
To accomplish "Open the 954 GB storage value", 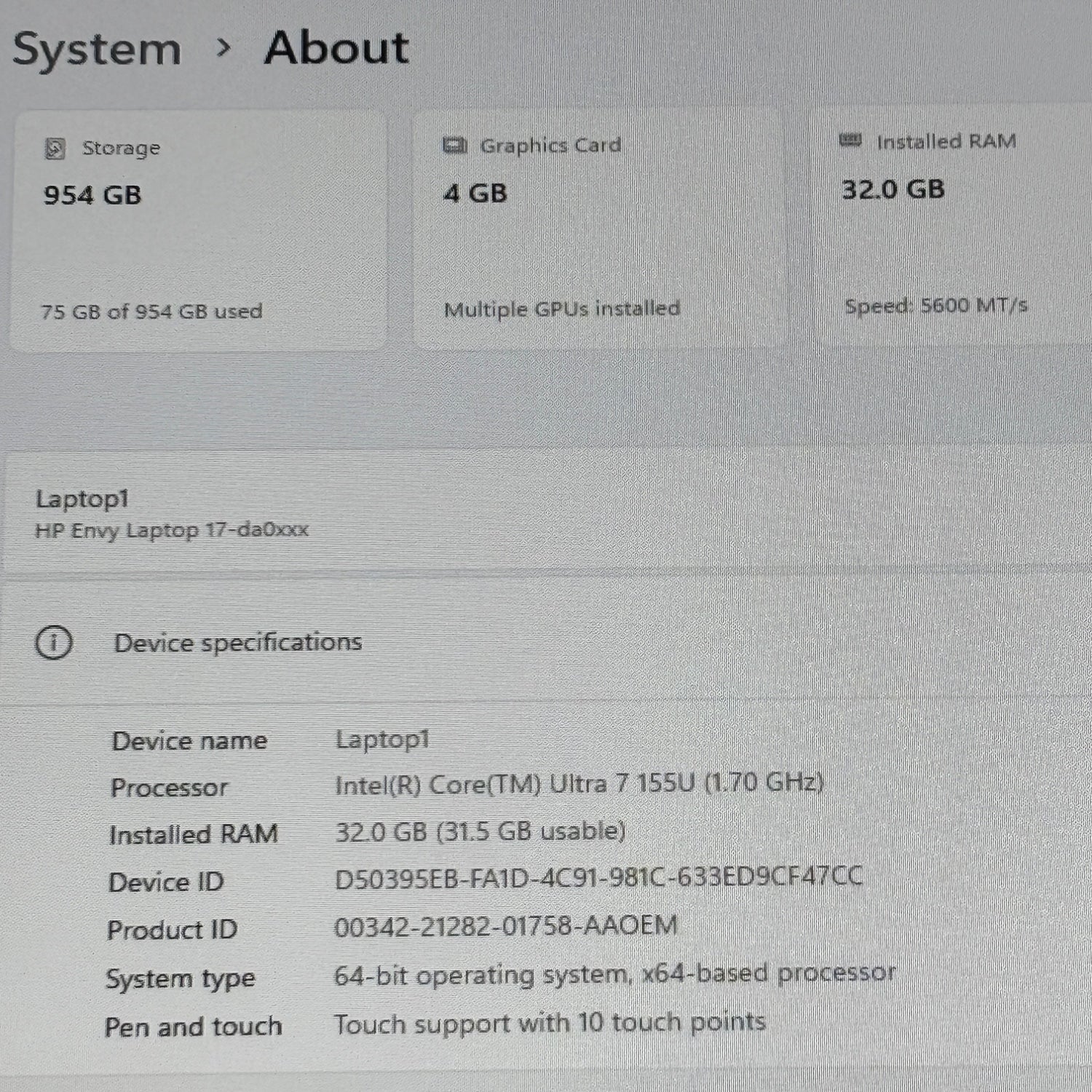I will 92,195.
